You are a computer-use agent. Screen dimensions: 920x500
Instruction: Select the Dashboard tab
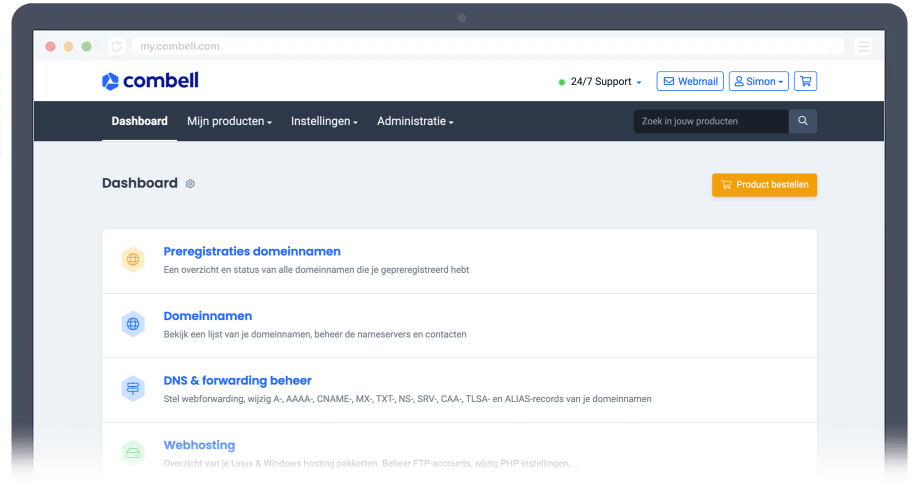(x=139, y=121)
